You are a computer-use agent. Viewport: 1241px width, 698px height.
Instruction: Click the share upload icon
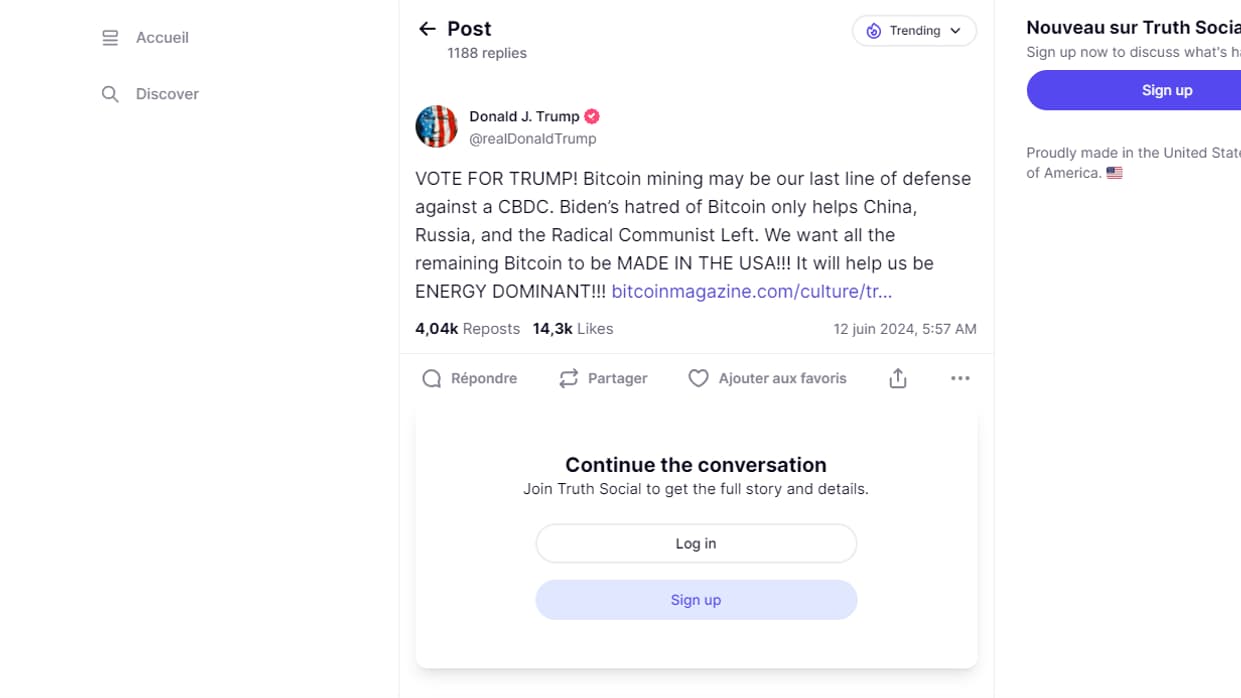(898, 378)
